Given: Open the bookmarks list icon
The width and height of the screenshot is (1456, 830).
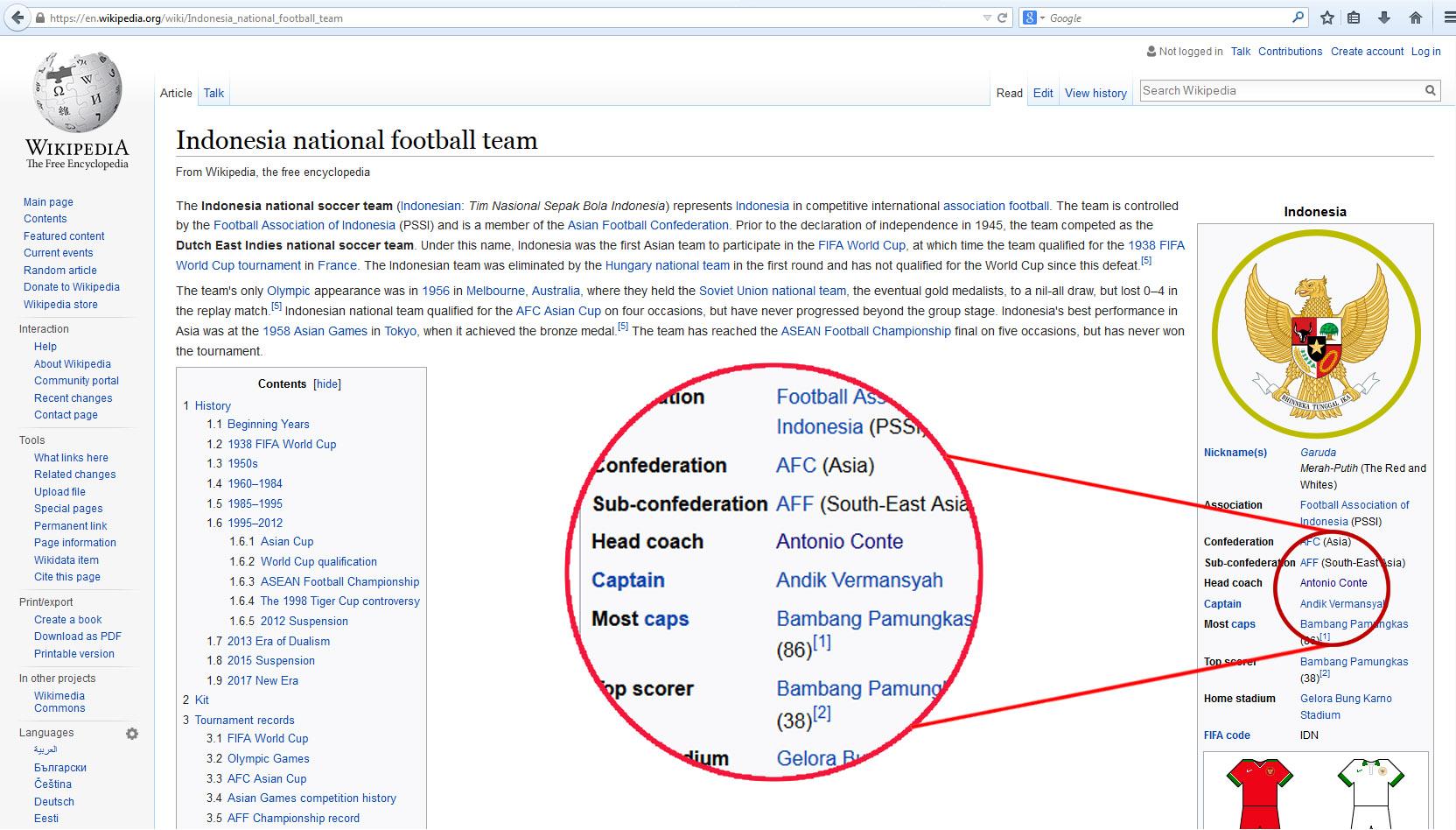Looking at the screenshot, I should (1354, 18).
